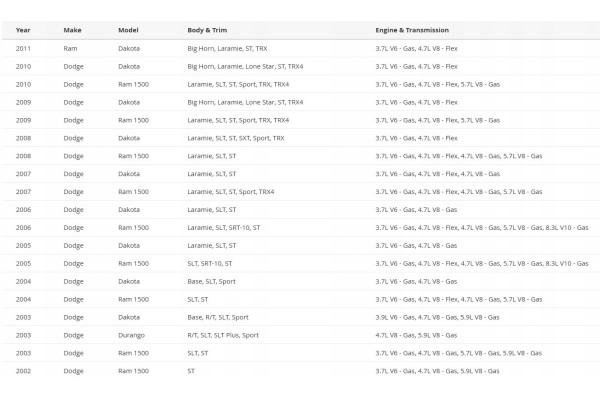The height and width of the screenshot is (400, 600).
Task: Click the Body & Trim column header
Action: pos(207,30)
